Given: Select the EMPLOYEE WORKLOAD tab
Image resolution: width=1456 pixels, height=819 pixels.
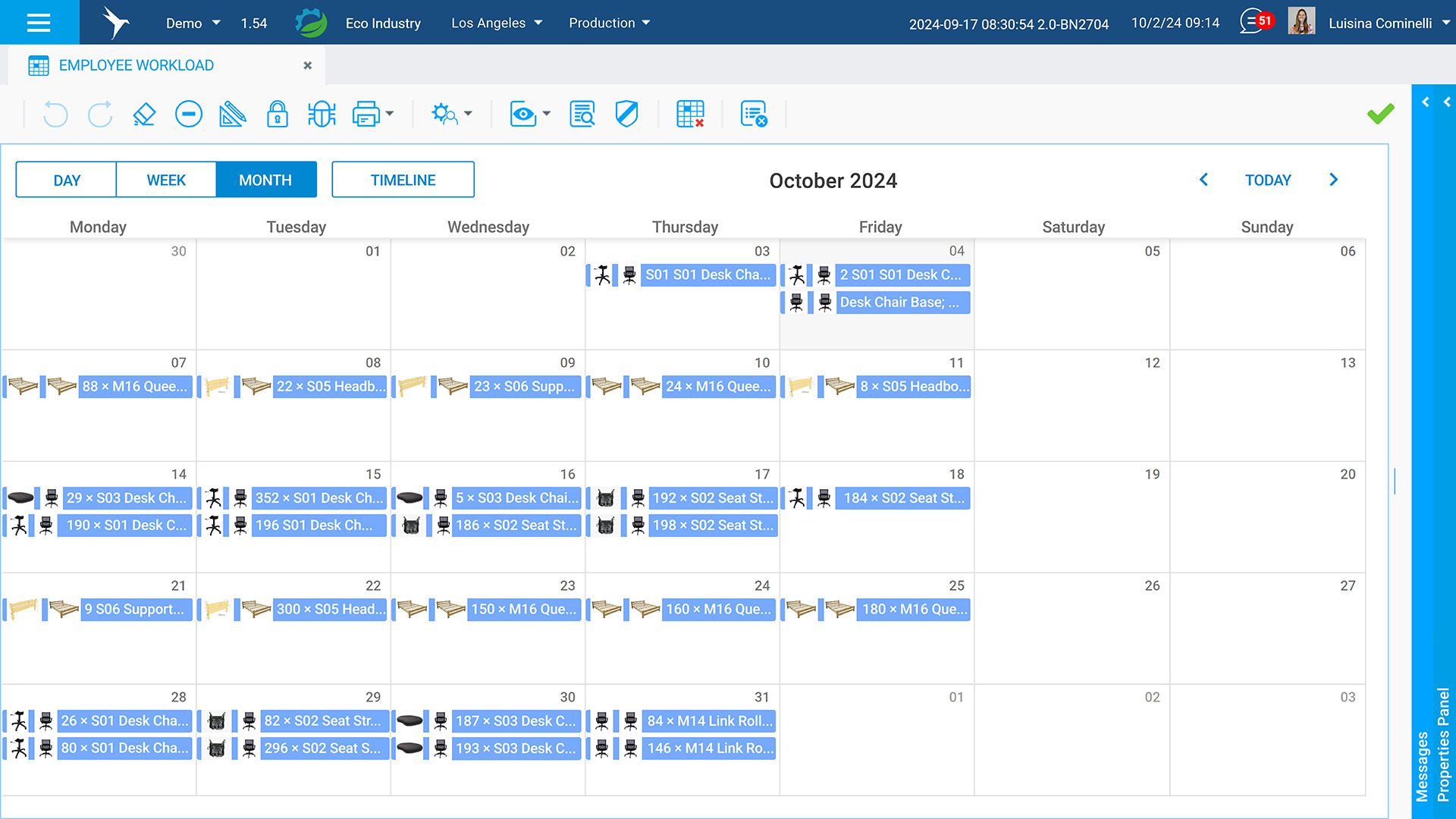Looking at the screenshot, I should (136, 65).
